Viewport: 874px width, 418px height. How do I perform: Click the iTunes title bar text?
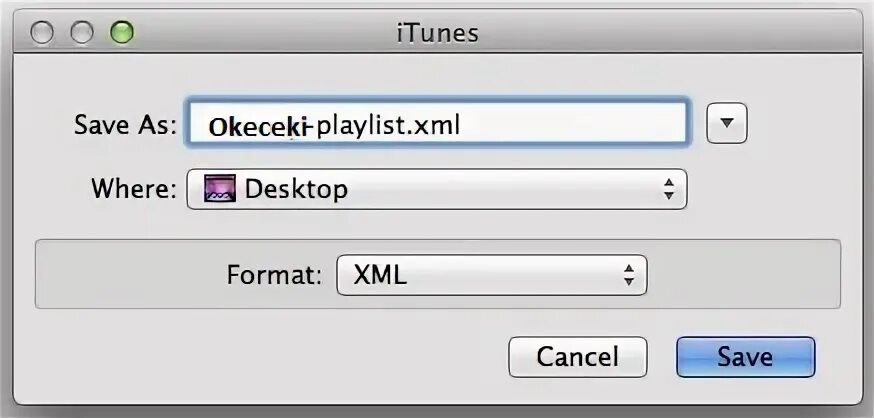438,33
